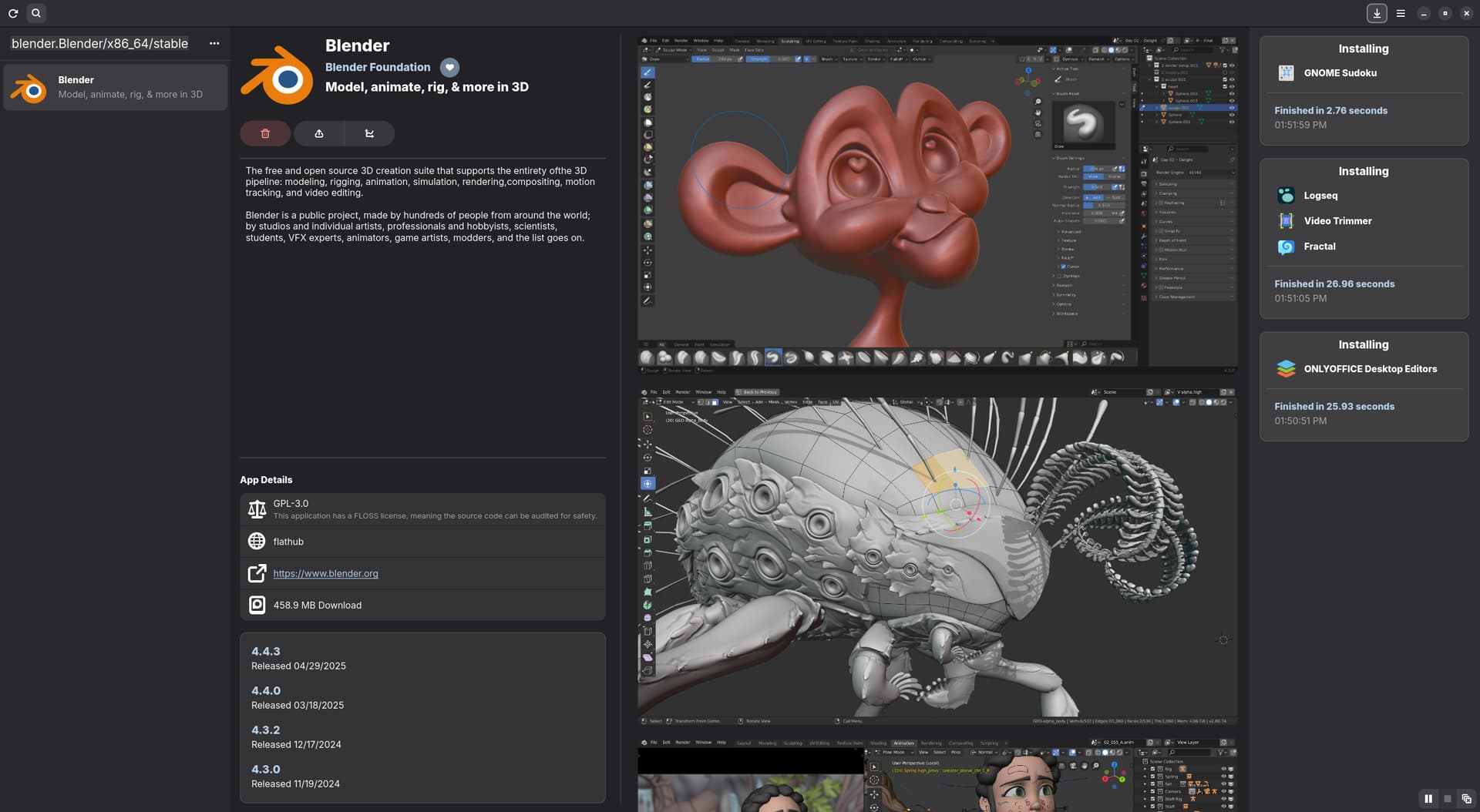Click the Released 11/19/2024 date text

click(295, 783)
